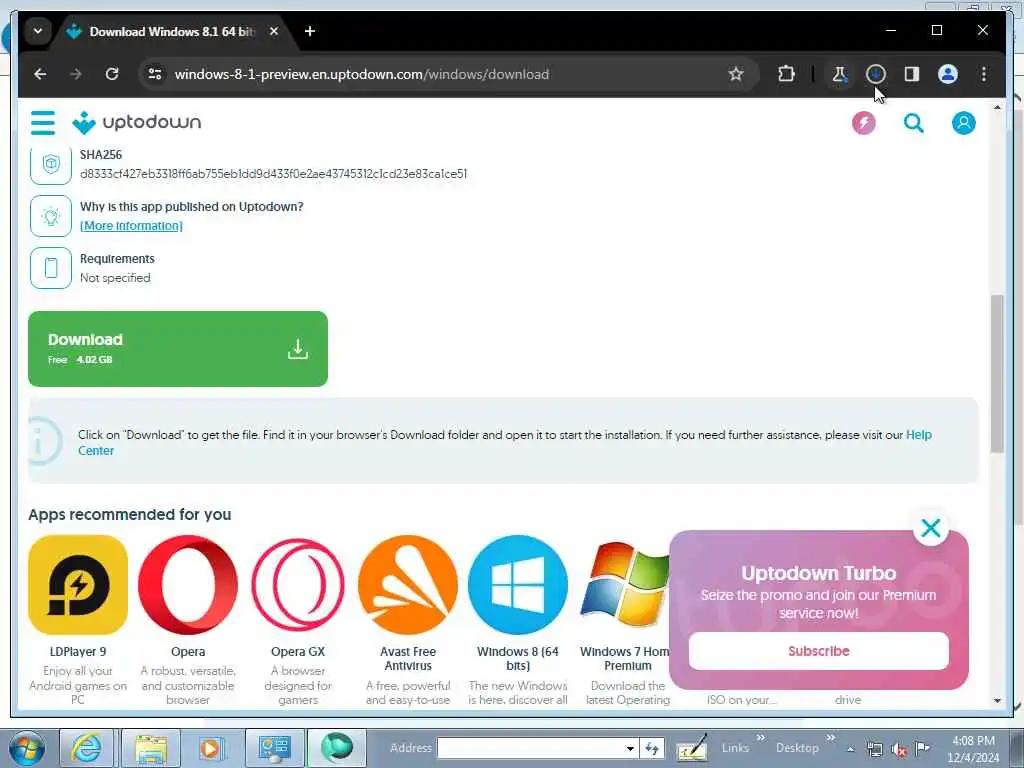
Task: Go back to the previous page
Action: 40,74
